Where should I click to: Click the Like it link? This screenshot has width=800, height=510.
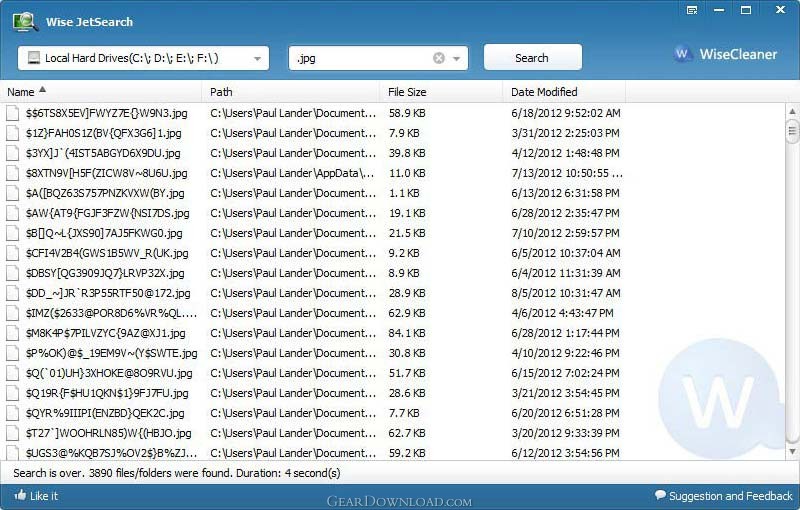[44, 496]
